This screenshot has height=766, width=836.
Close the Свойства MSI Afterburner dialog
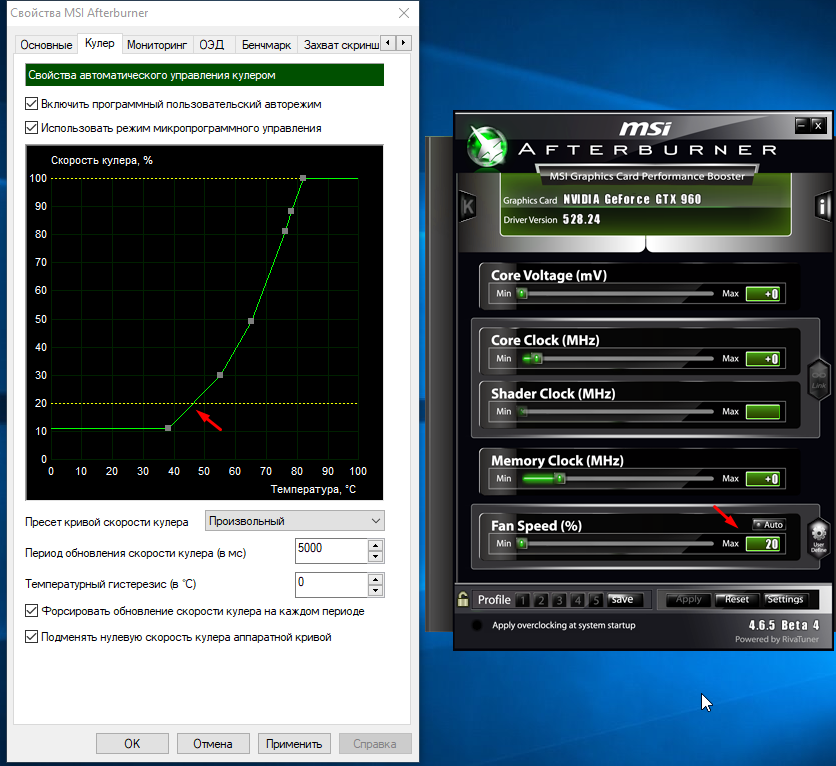tap(404, 13)
